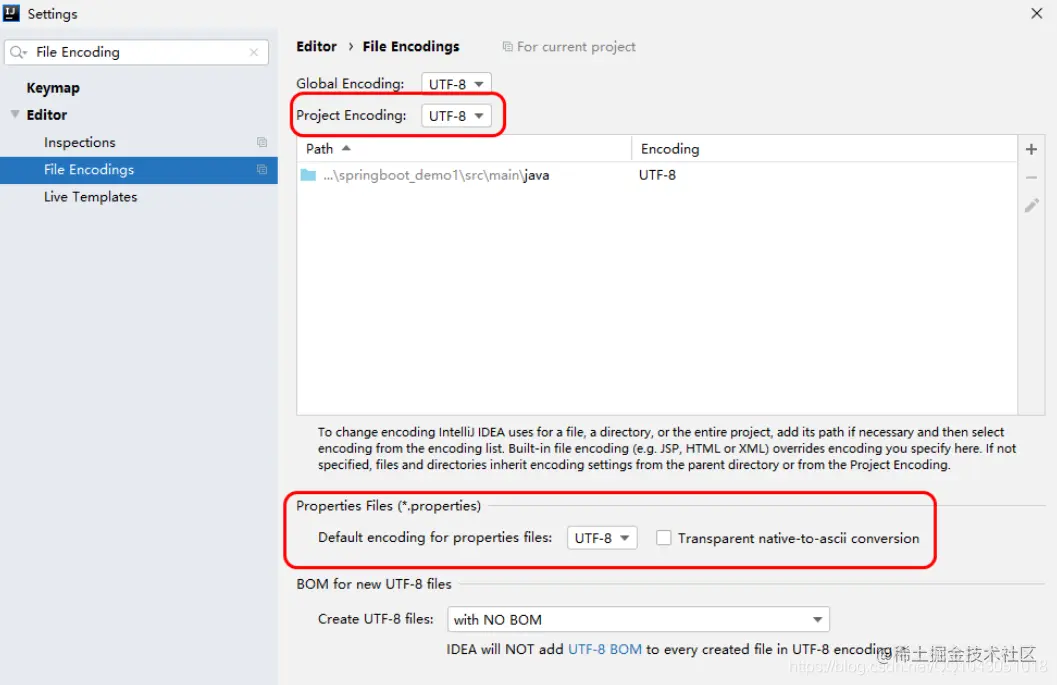Screen dimensions: 1057x685
Task: Select the springboot_demo1 java path row
Action: pos(657,175)
